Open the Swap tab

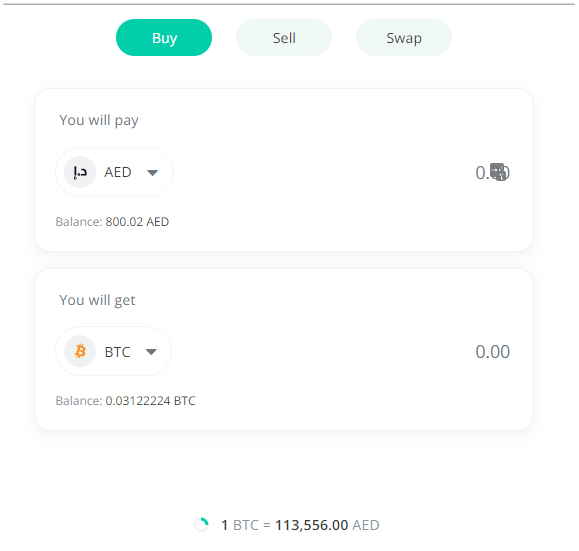click(404, 38)
